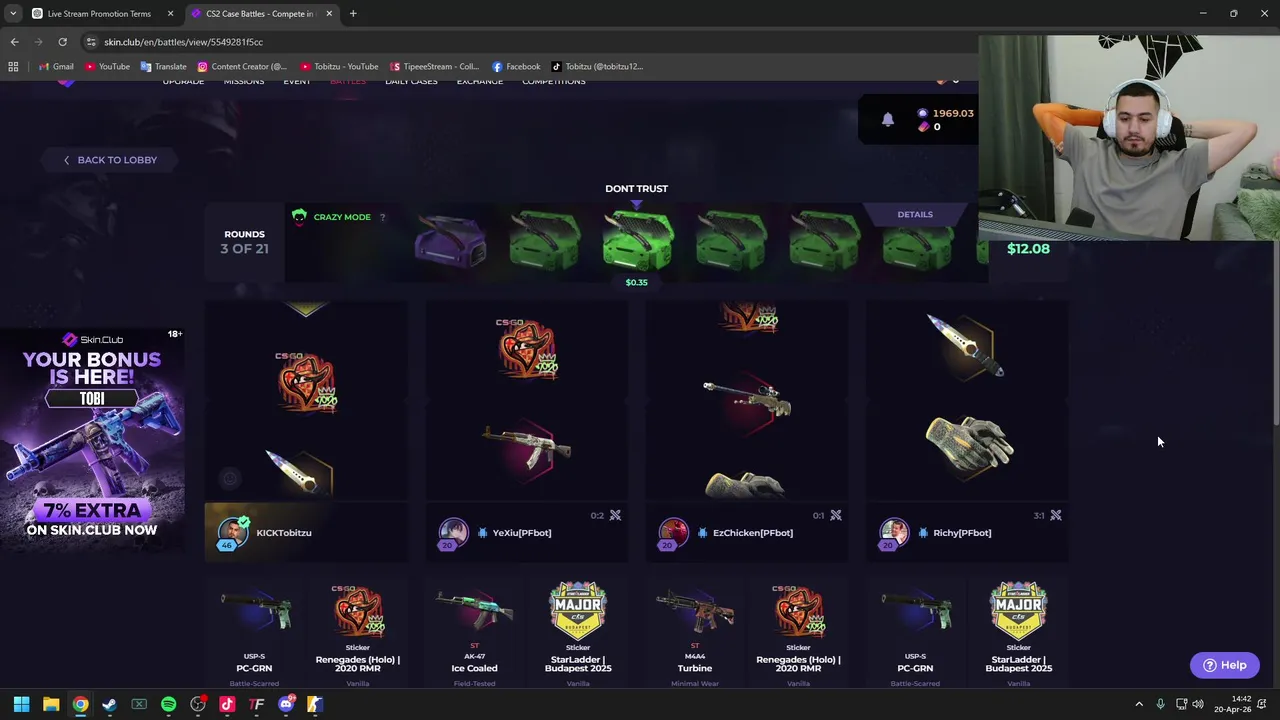Close the CS2 Case Battles browser tab
Image resolution: width=1280 pixels, height=720 pixels.
tap(329, 14)
